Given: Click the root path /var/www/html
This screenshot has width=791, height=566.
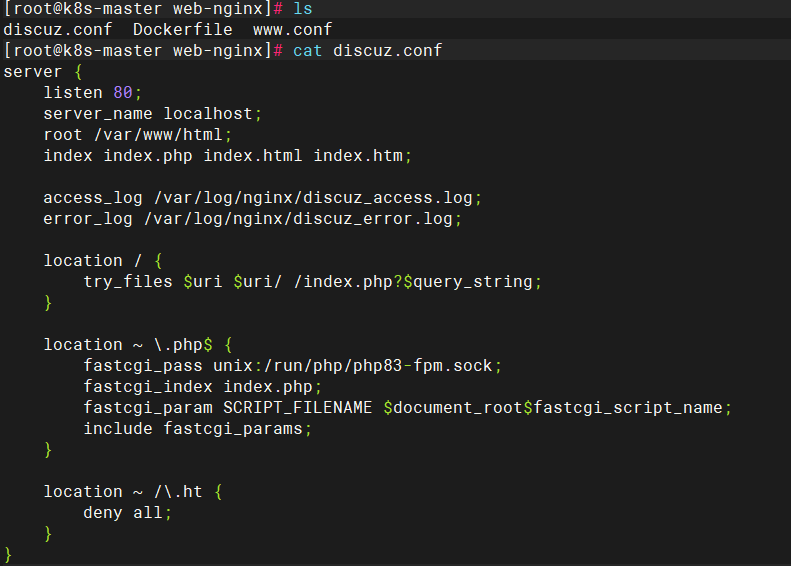Looking at the screenshot, I should [158, 135].
